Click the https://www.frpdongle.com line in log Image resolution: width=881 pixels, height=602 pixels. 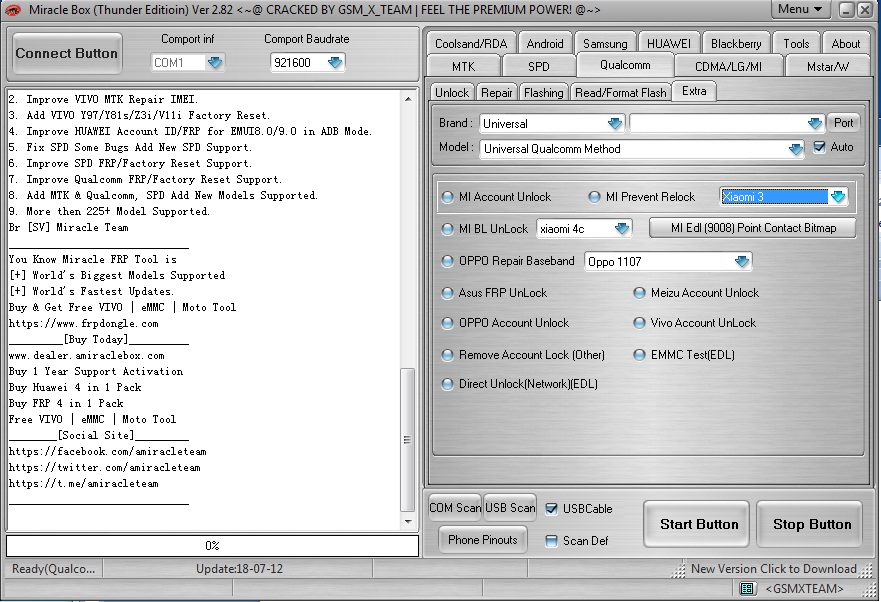(84, 324)
